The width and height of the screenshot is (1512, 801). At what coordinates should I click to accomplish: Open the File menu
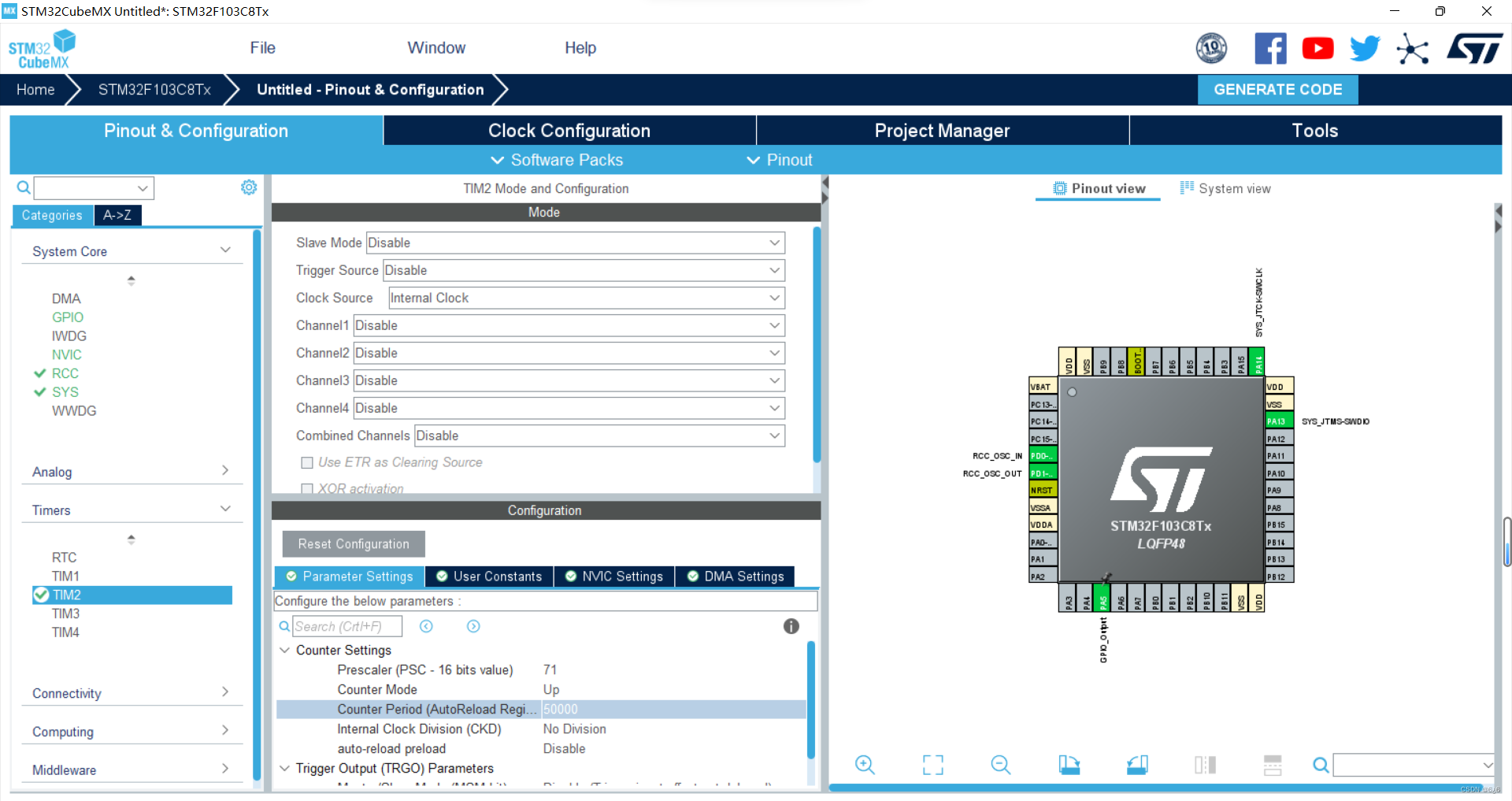point(262,48)
